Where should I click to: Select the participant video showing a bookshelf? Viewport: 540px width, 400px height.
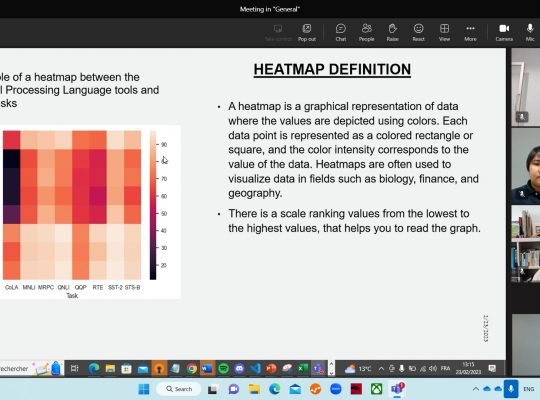coord(526,244)
